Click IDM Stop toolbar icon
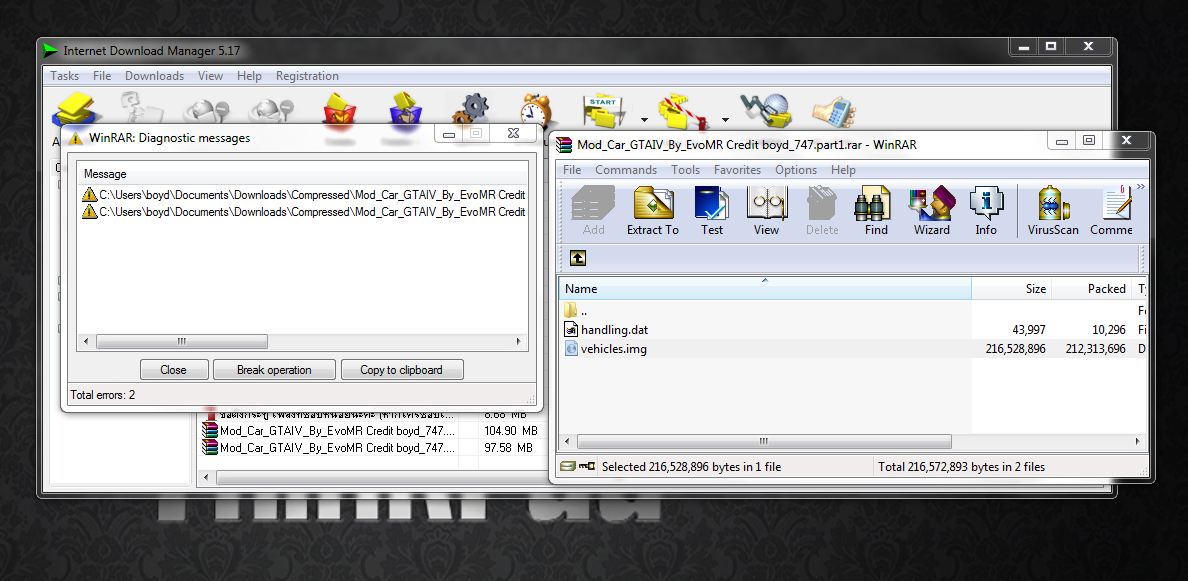 [206, 111]
